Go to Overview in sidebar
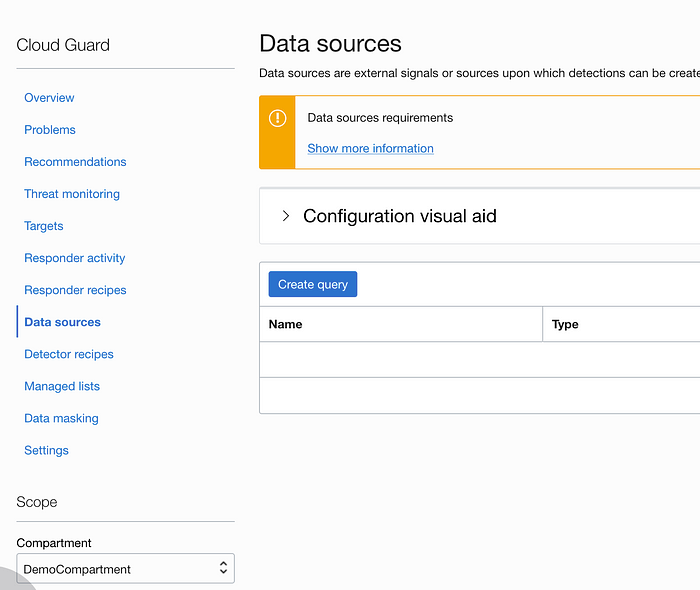Viewport: 700px width, 590px height. 49,98
